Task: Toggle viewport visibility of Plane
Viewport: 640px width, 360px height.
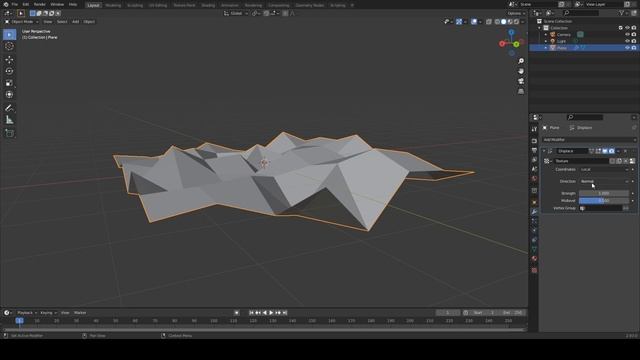Action: [627, 48]
